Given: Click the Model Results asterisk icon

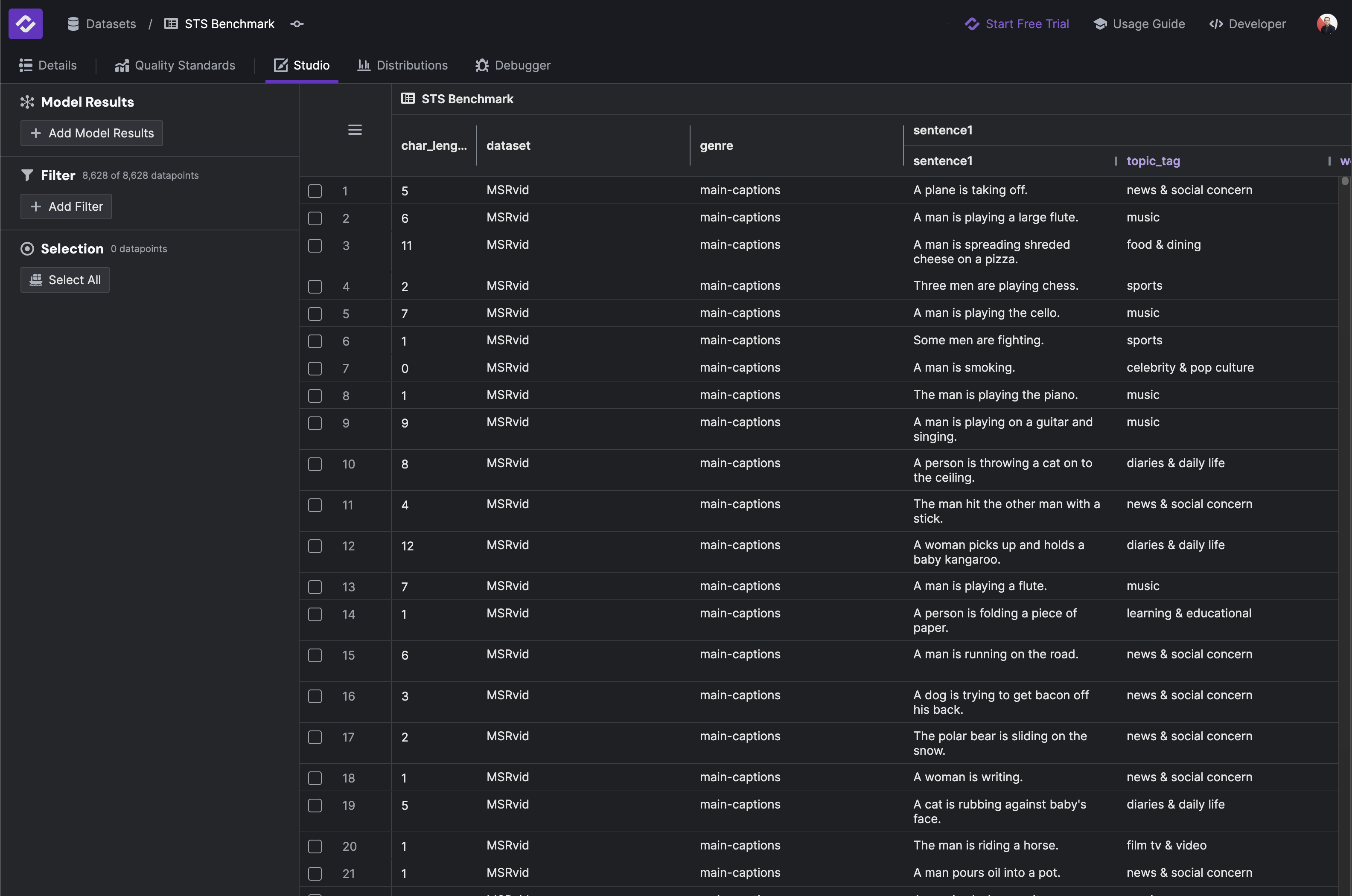Looking at the screenshot, I should coord(27,102).
